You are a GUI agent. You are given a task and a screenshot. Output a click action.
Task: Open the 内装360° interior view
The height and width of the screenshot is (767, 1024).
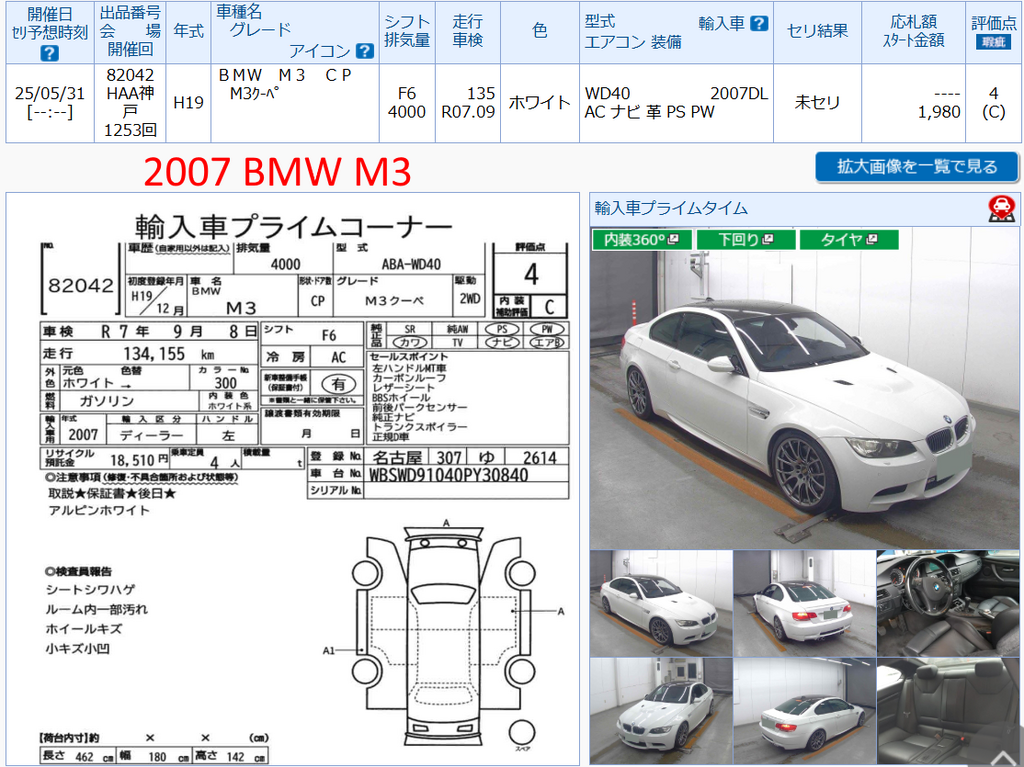pos(642,239)
